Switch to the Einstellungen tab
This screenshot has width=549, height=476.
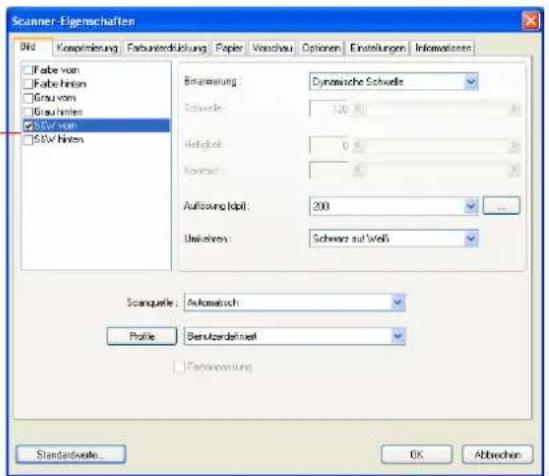pos(378,48)
